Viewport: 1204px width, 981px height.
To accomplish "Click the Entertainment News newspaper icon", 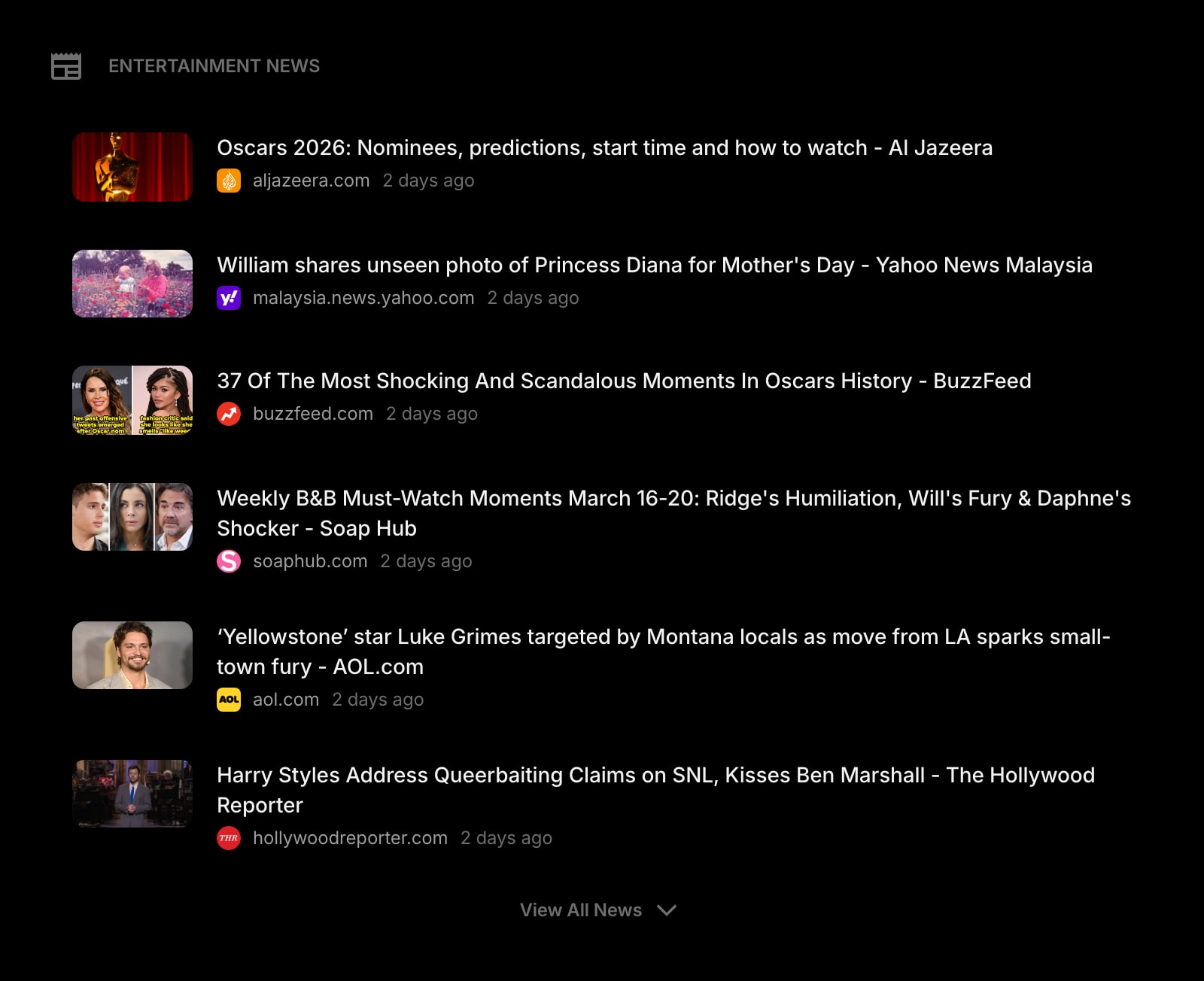I will click(x=66, y=66).
